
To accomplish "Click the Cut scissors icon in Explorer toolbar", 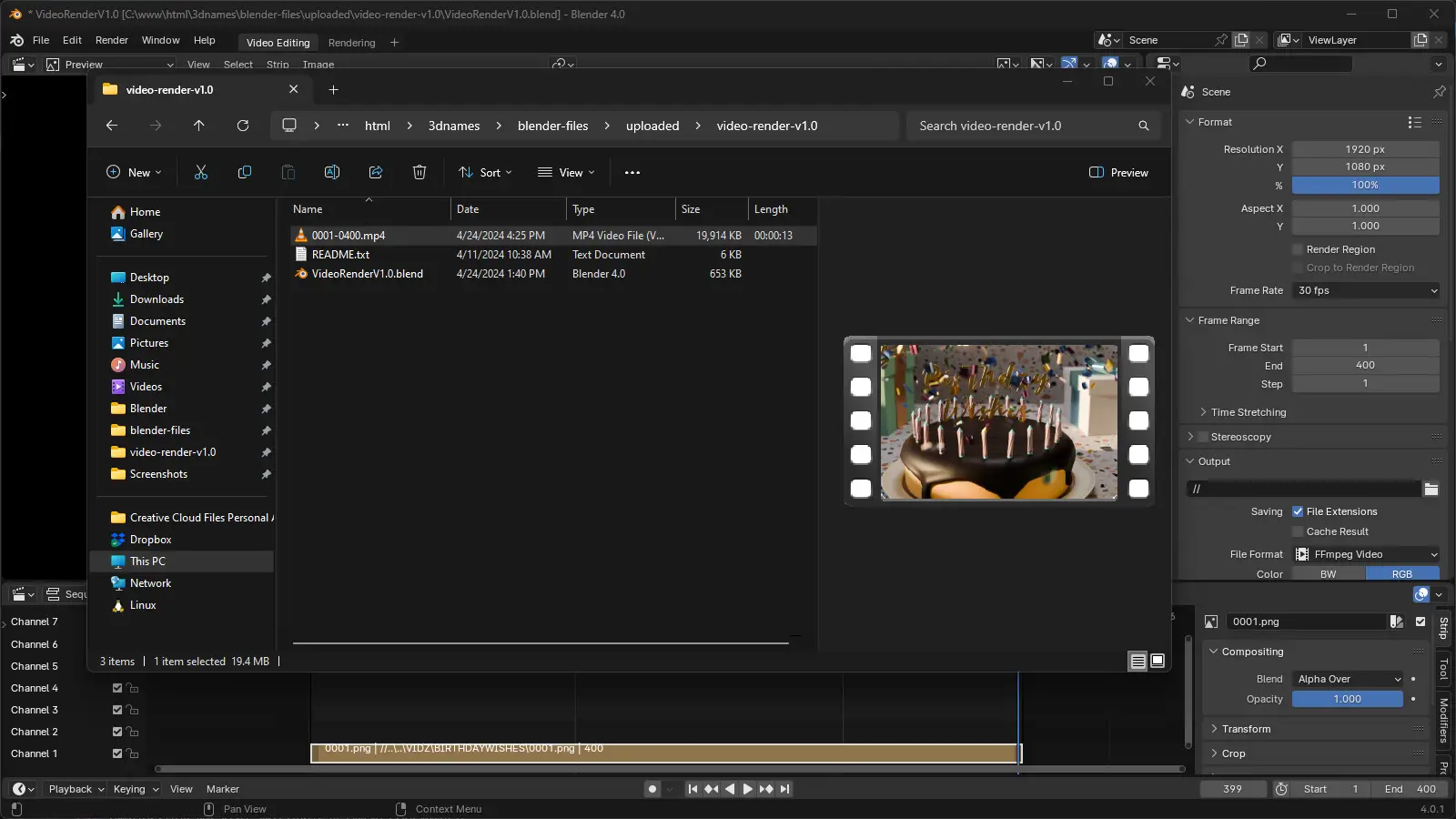I will (201, 173).
